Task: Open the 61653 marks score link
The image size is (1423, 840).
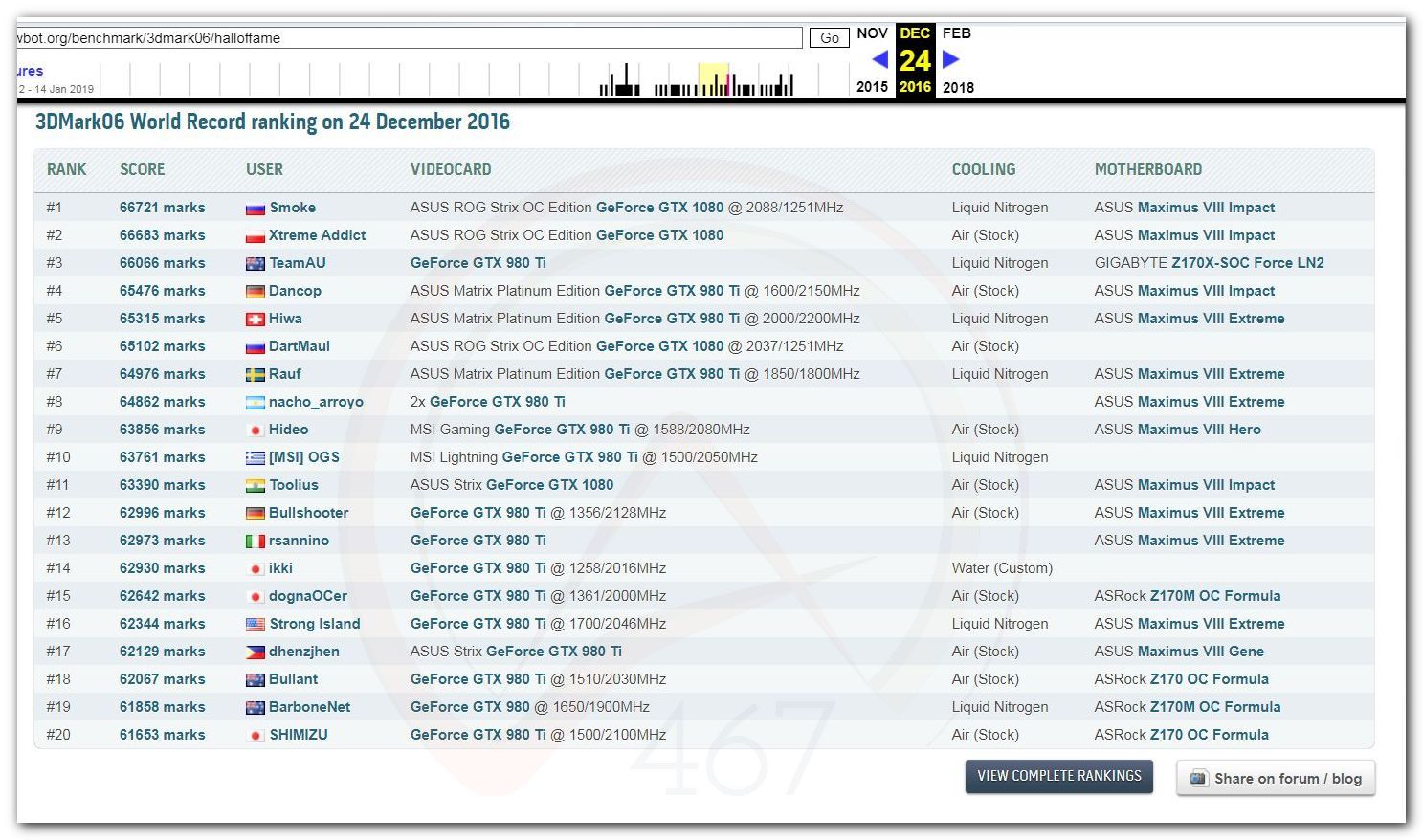Action: [x=163, y=735]
